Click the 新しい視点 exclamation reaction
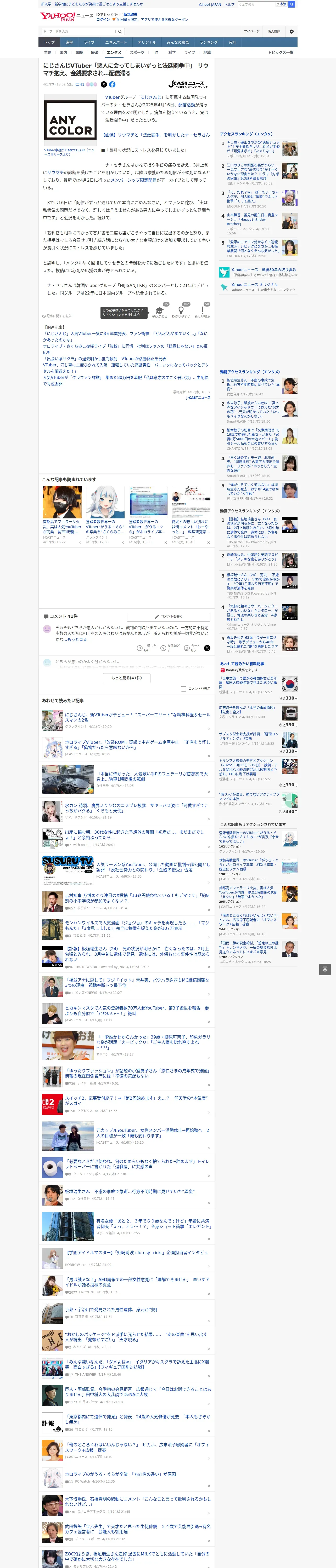This screenshot has width=336, height=1568. [x=203, y=310]
